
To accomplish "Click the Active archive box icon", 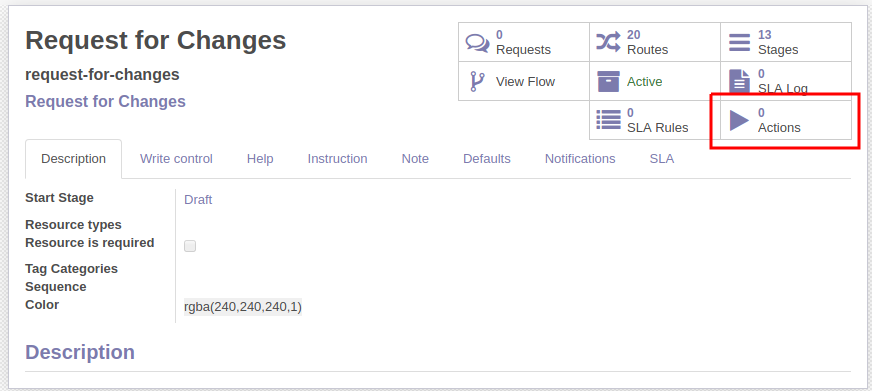I will click(608, 81).
